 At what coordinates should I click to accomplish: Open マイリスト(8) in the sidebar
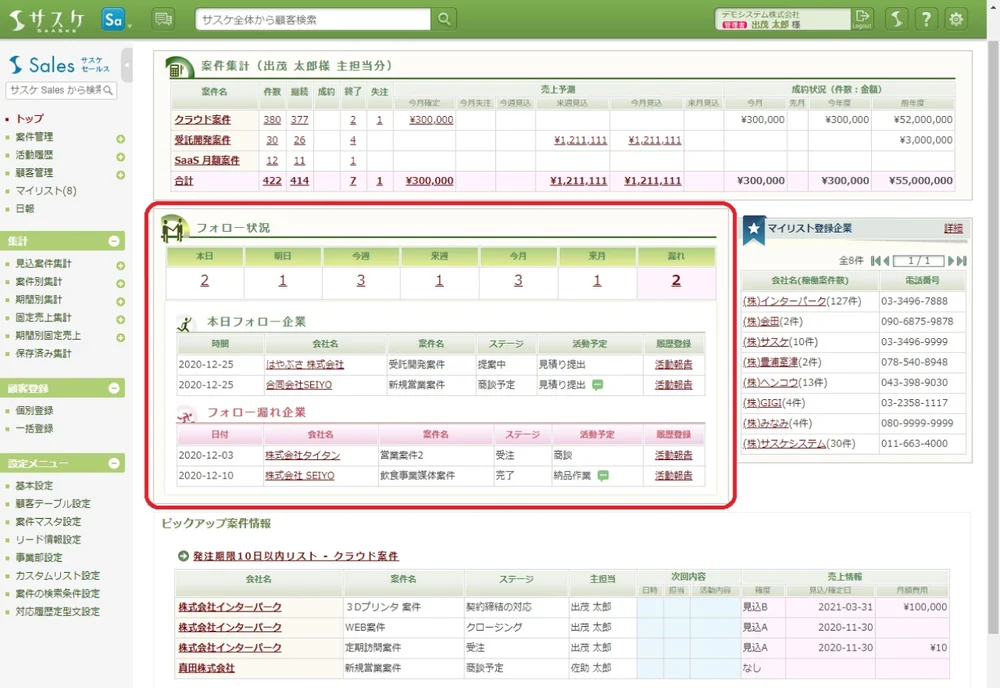click(45, 191)
